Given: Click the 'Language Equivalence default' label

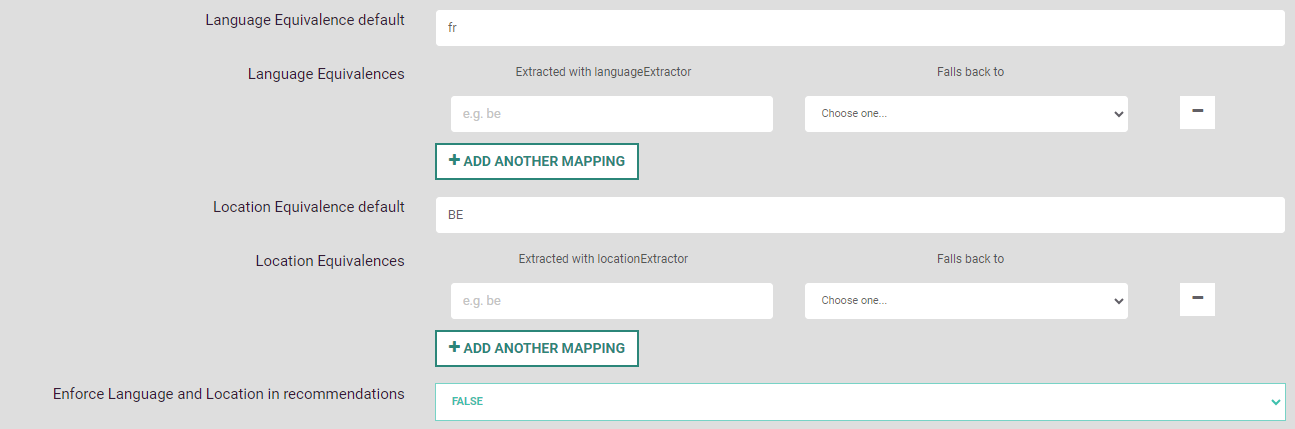Looking at the screenshot, I should (x=305, y=20).
